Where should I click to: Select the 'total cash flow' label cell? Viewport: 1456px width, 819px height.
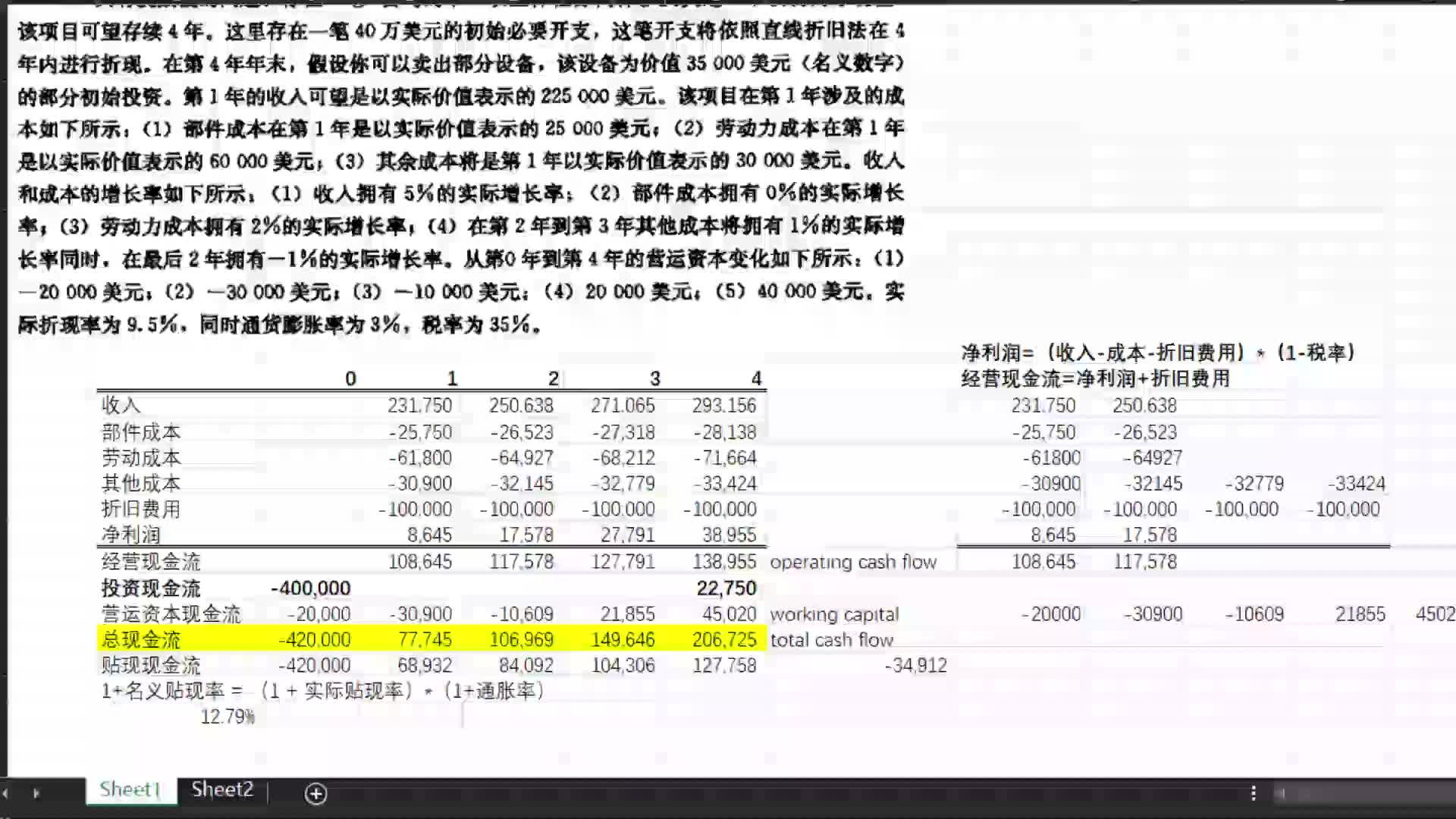coord(832,640)
